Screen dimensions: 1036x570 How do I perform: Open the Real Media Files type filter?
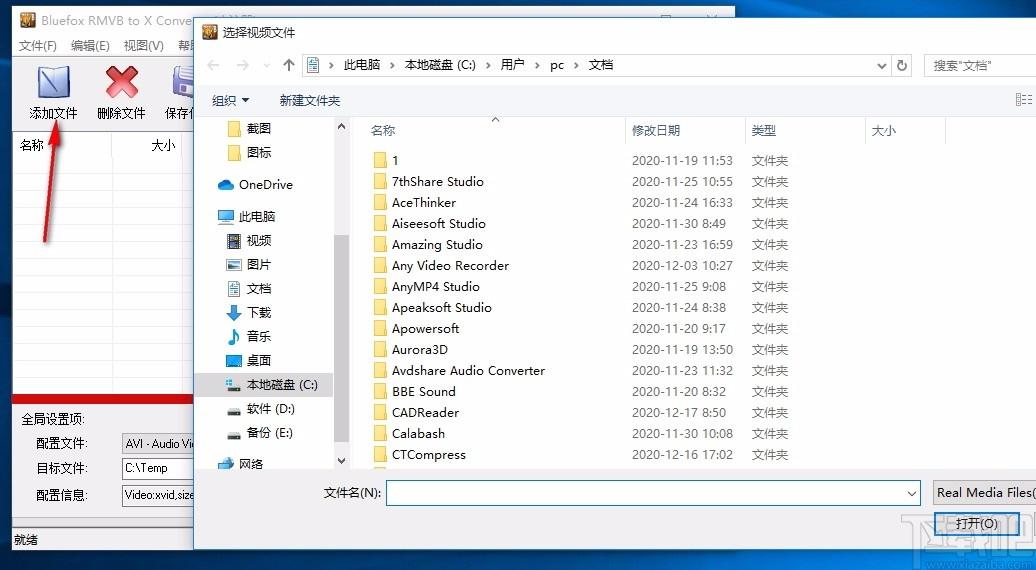(x=984, y=493)
